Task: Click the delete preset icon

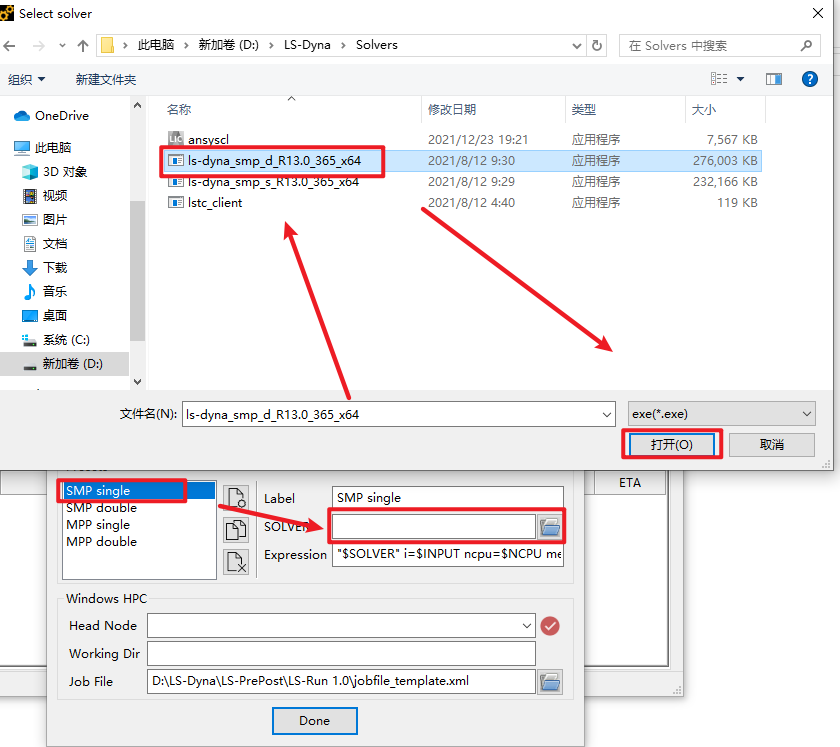Action: tap(235, 561)
